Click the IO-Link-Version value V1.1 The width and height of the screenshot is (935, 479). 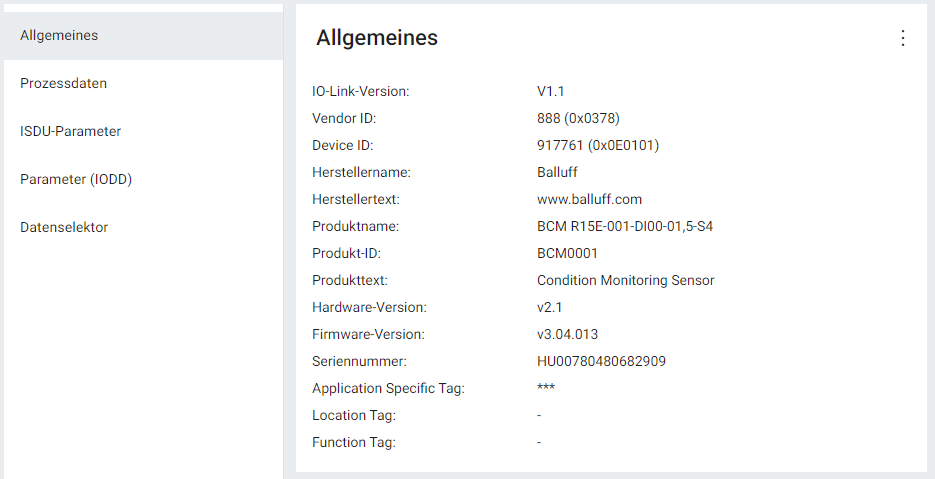(x=551, y=91)
